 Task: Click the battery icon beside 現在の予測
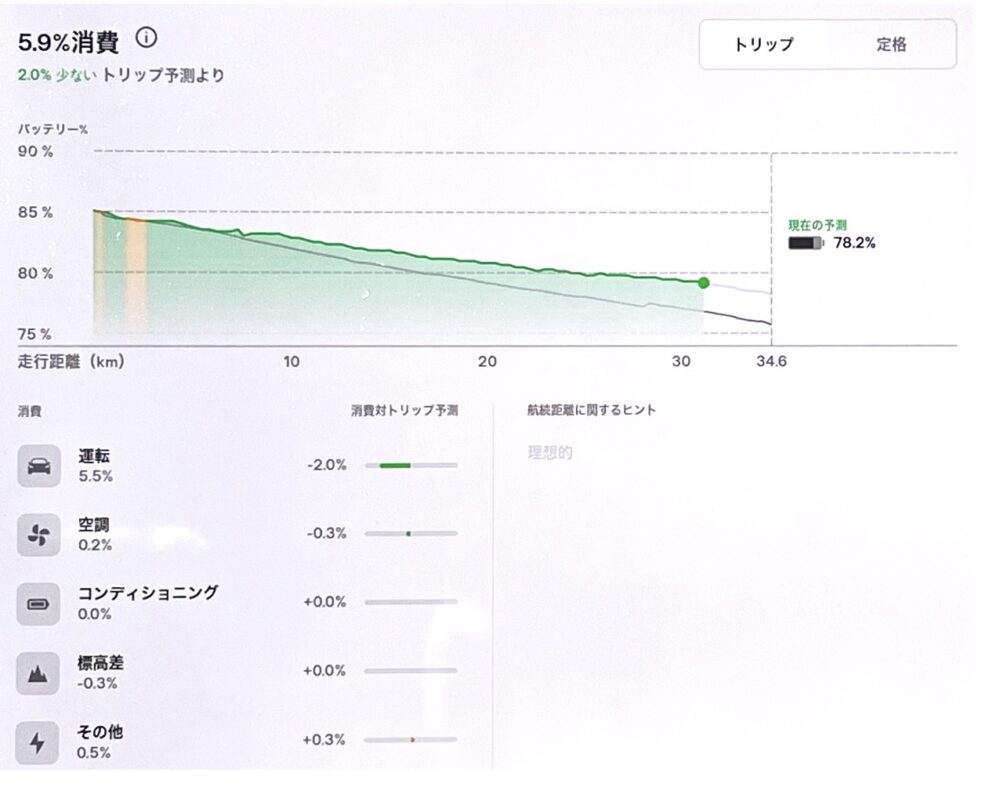tap(804, 242)
